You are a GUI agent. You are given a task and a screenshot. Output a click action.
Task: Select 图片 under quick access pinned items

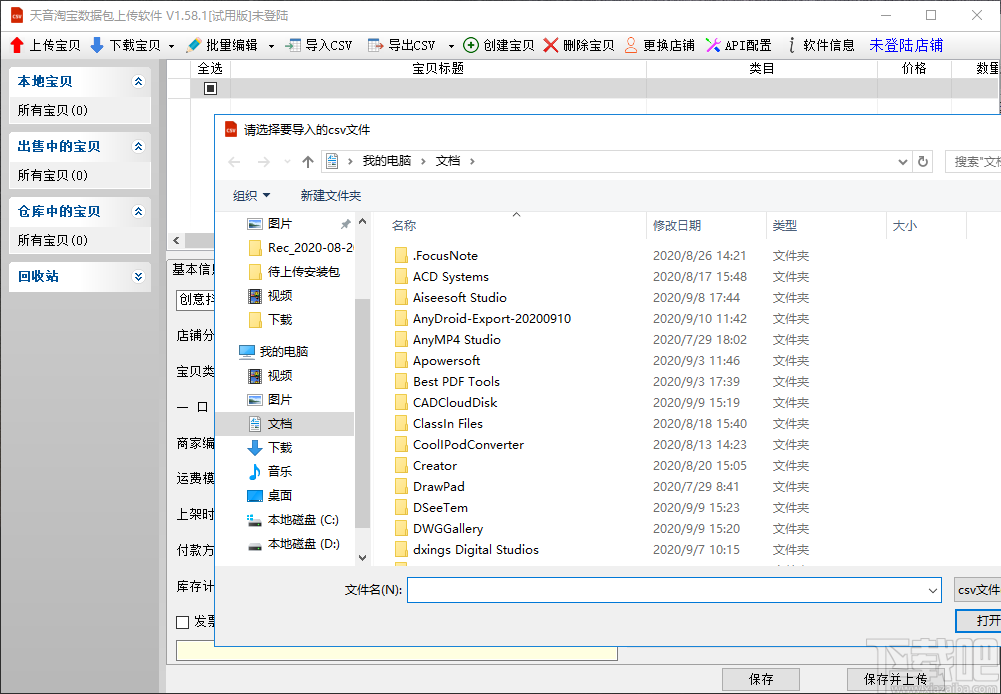(x=280, y=224)
